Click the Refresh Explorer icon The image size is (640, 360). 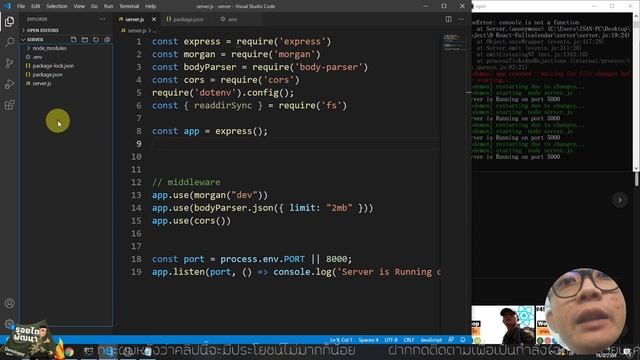(x=96, y=40)
